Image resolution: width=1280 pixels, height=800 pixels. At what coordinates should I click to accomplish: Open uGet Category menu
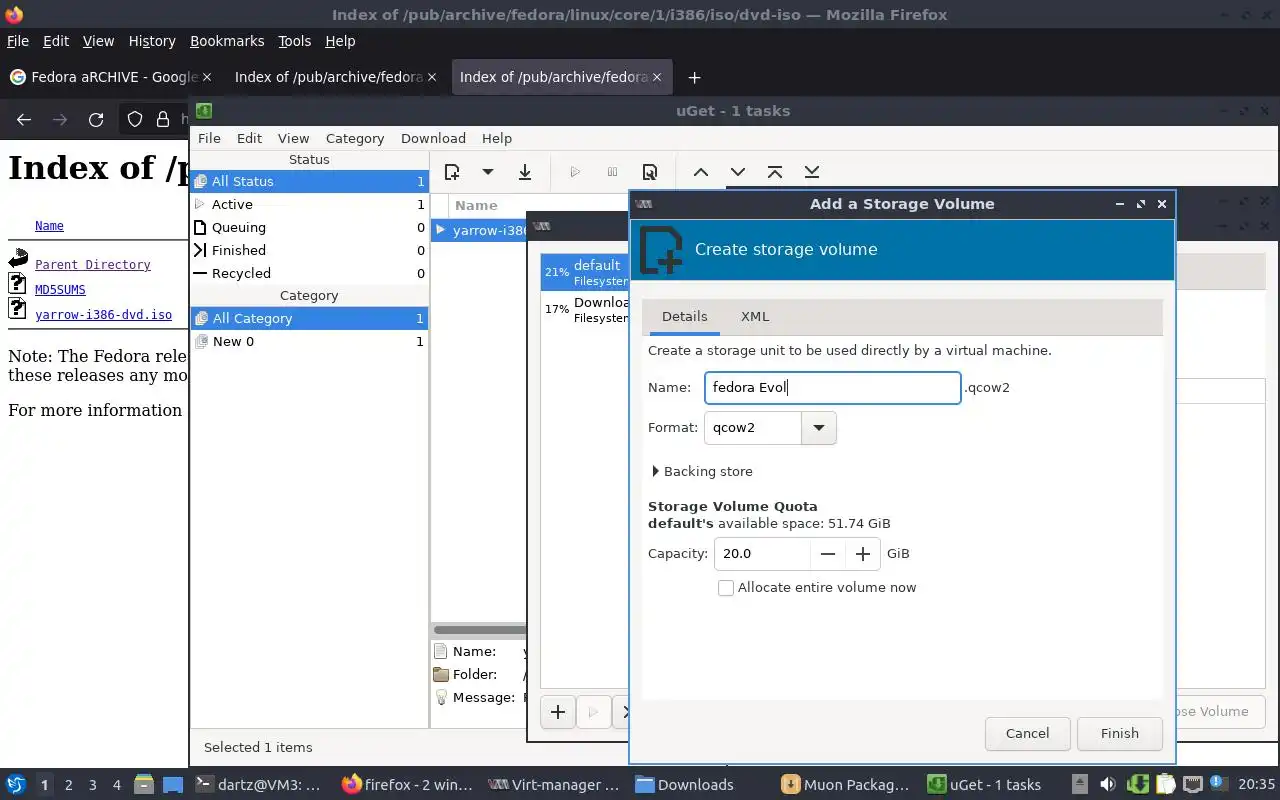click(x=355, y=138)
